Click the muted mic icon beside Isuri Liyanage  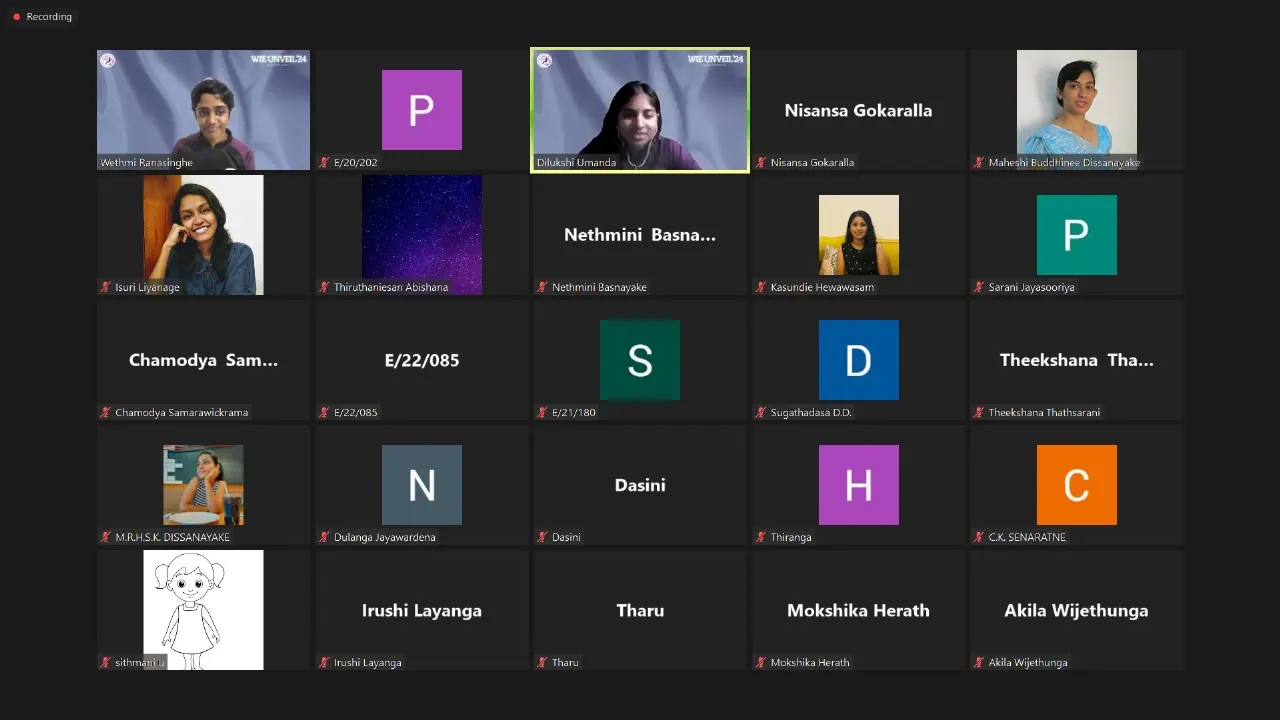coord(106,287)
